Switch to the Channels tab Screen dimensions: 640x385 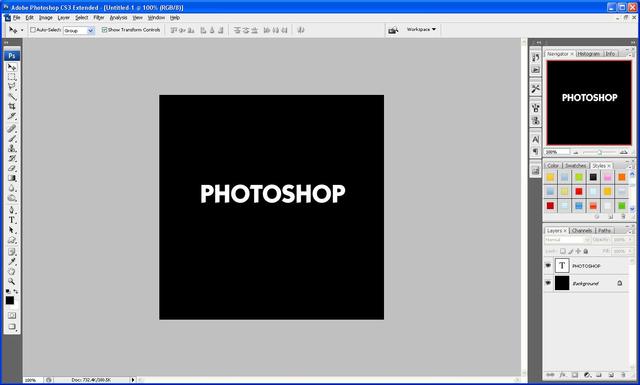click(582, 231)
